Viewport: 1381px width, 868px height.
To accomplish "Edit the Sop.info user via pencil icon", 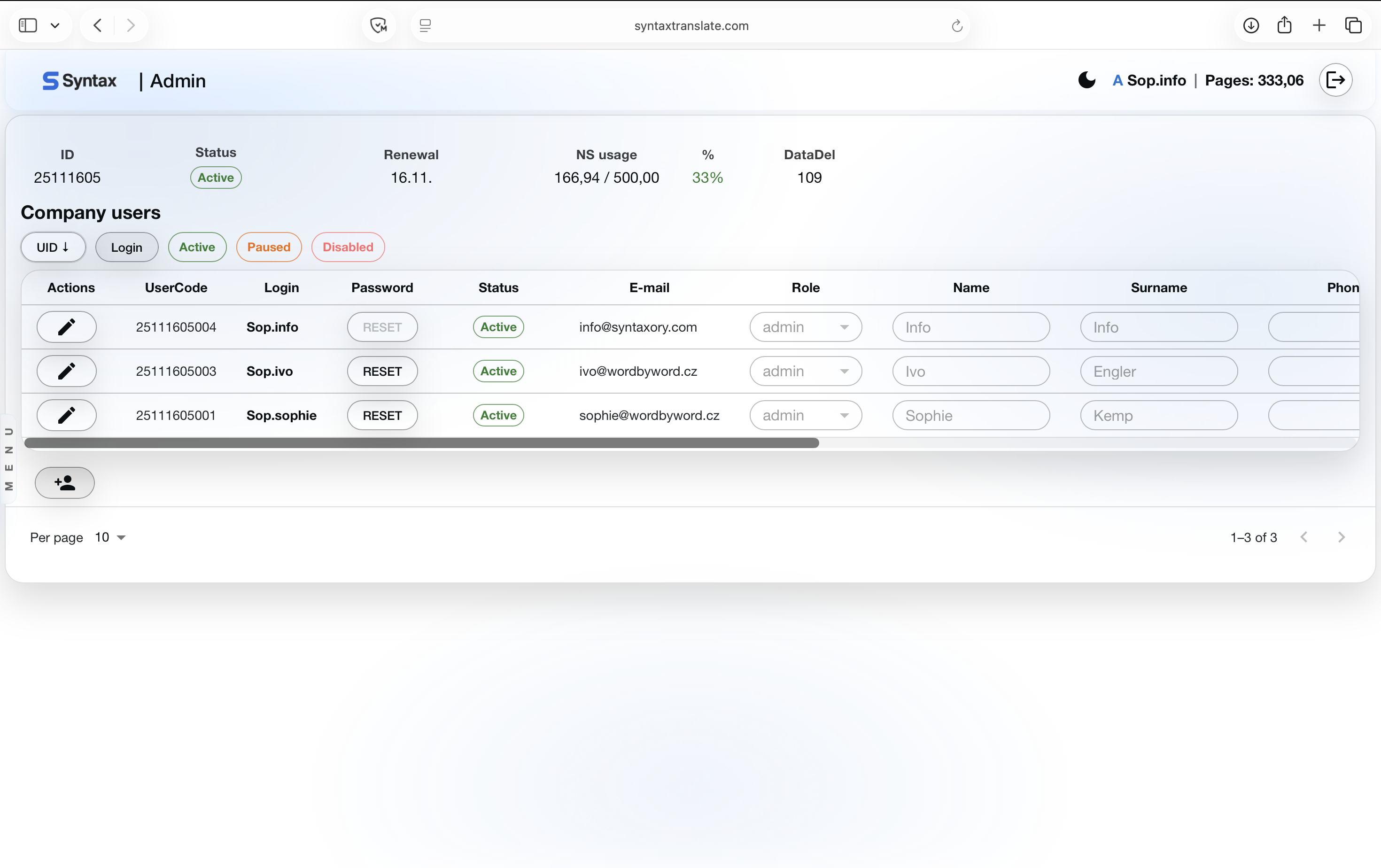I will (66, 327).
